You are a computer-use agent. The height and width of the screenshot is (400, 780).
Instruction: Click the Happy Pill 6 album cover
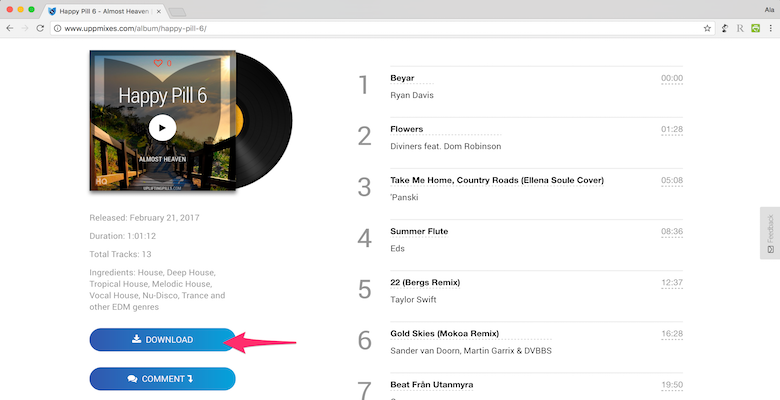pos(163,120)
